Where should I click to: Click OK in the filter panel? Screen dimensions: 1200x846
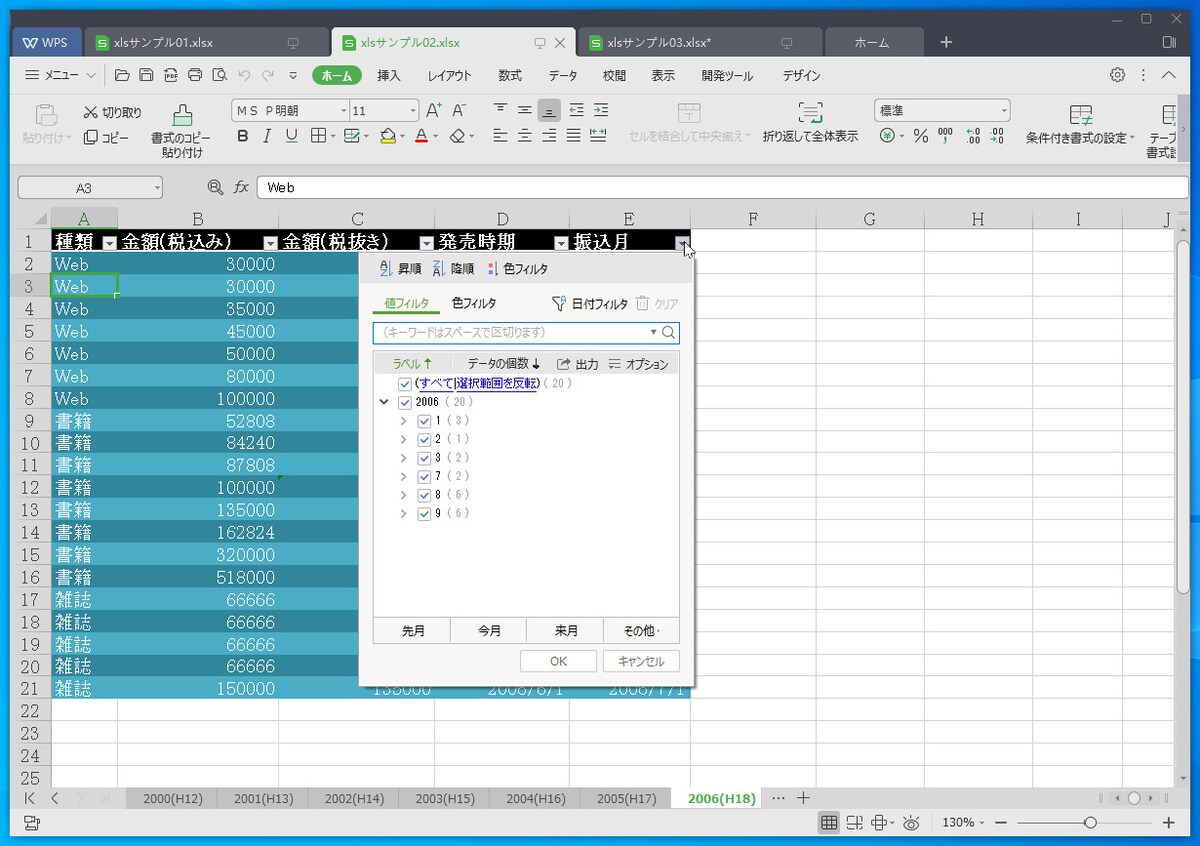click(558, 661)
